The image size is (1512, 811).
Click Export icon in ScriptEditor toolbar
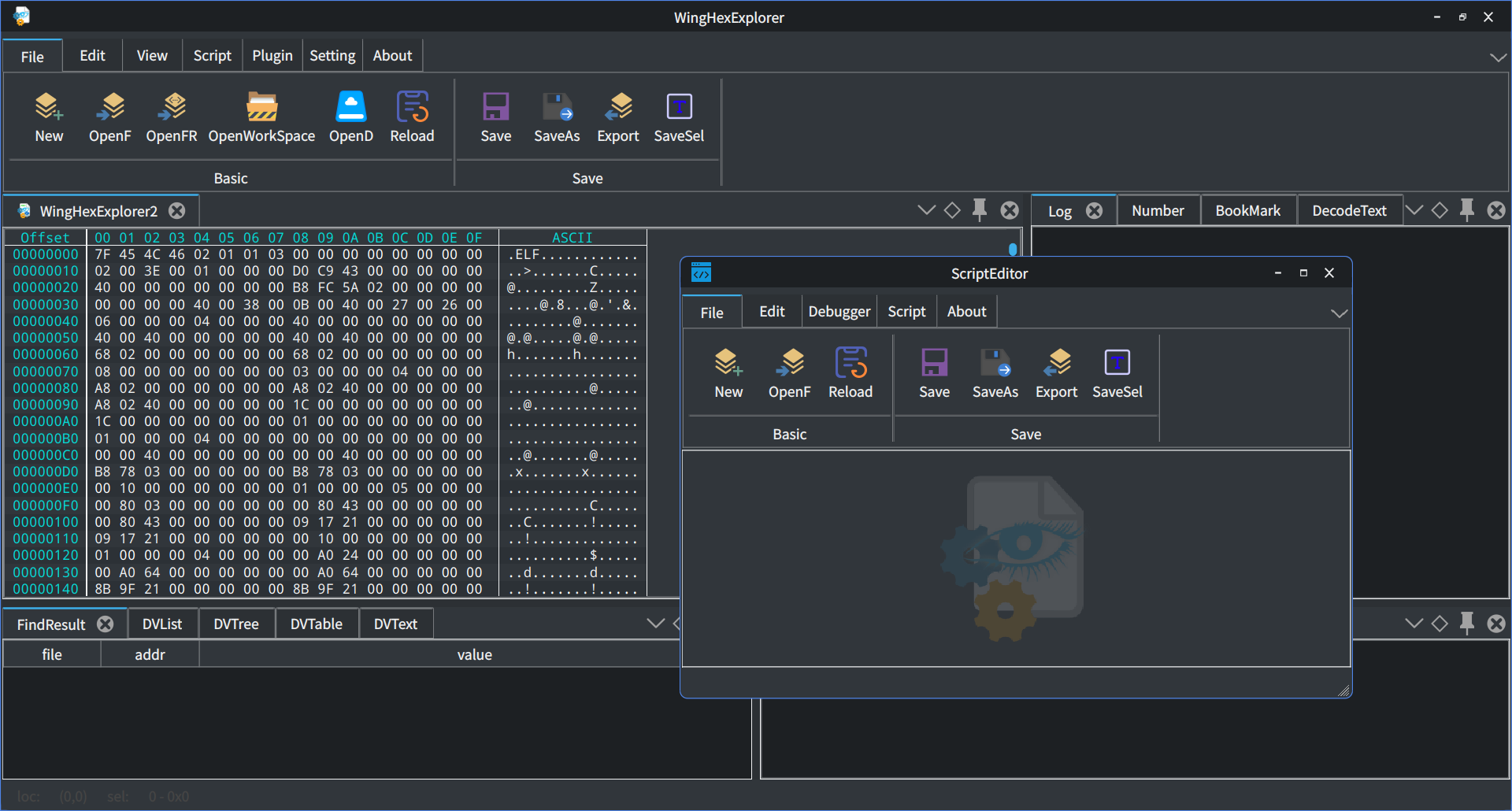click(1057, 363)
